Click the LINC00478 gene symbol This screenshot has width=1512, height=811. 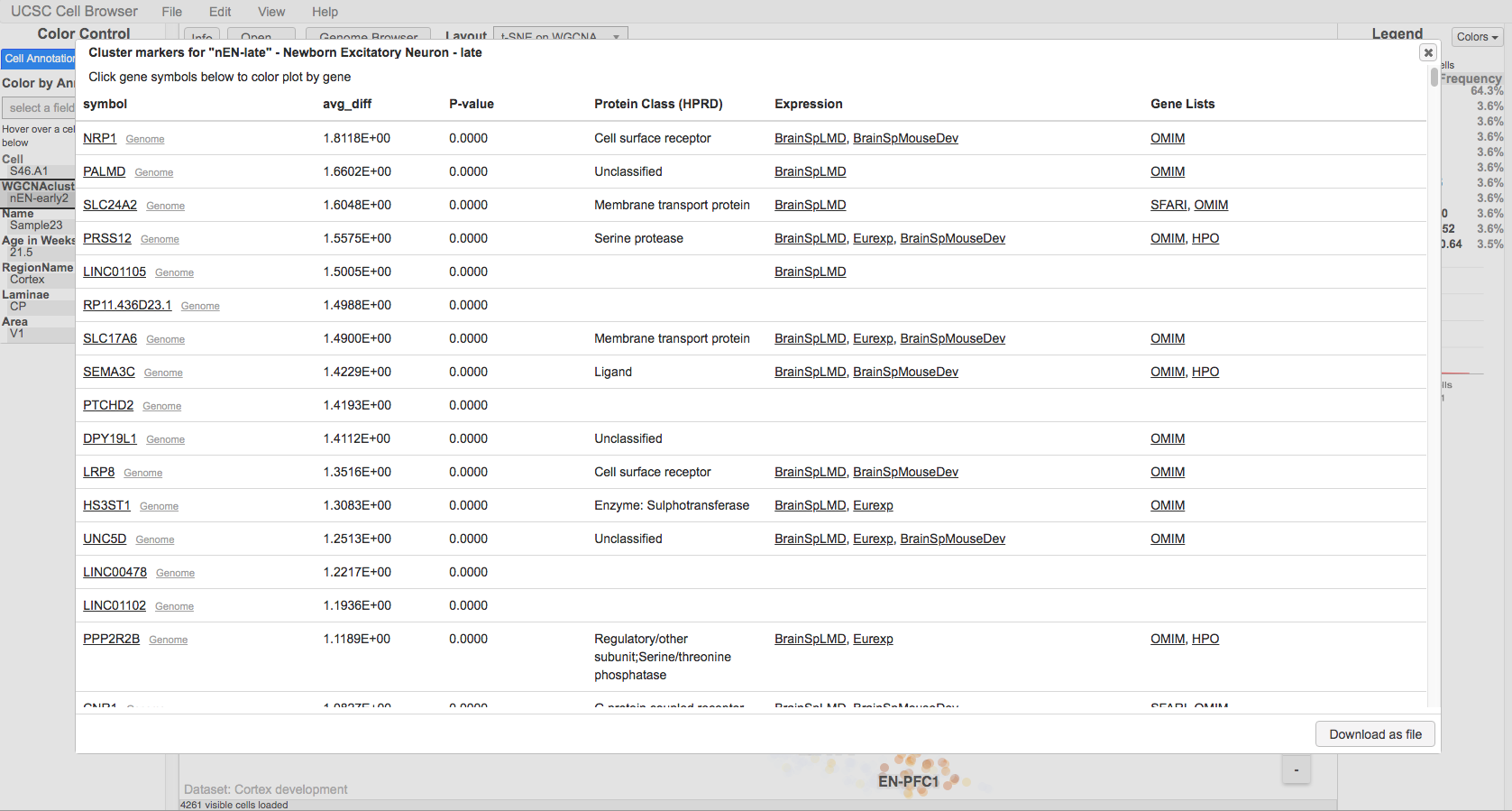115,572
